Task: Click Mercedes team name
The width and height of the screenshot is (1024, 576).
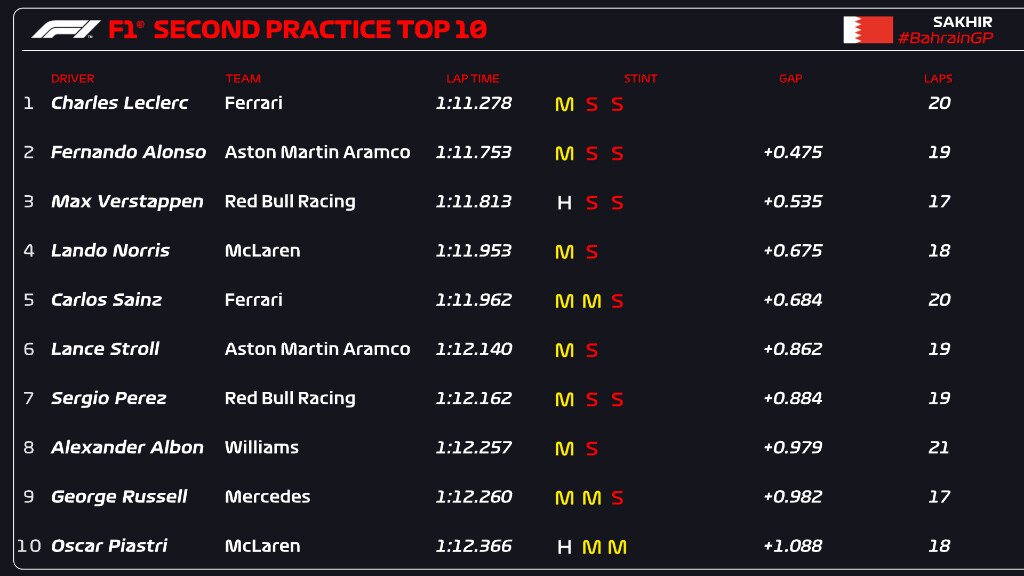Action: (267, 496)
